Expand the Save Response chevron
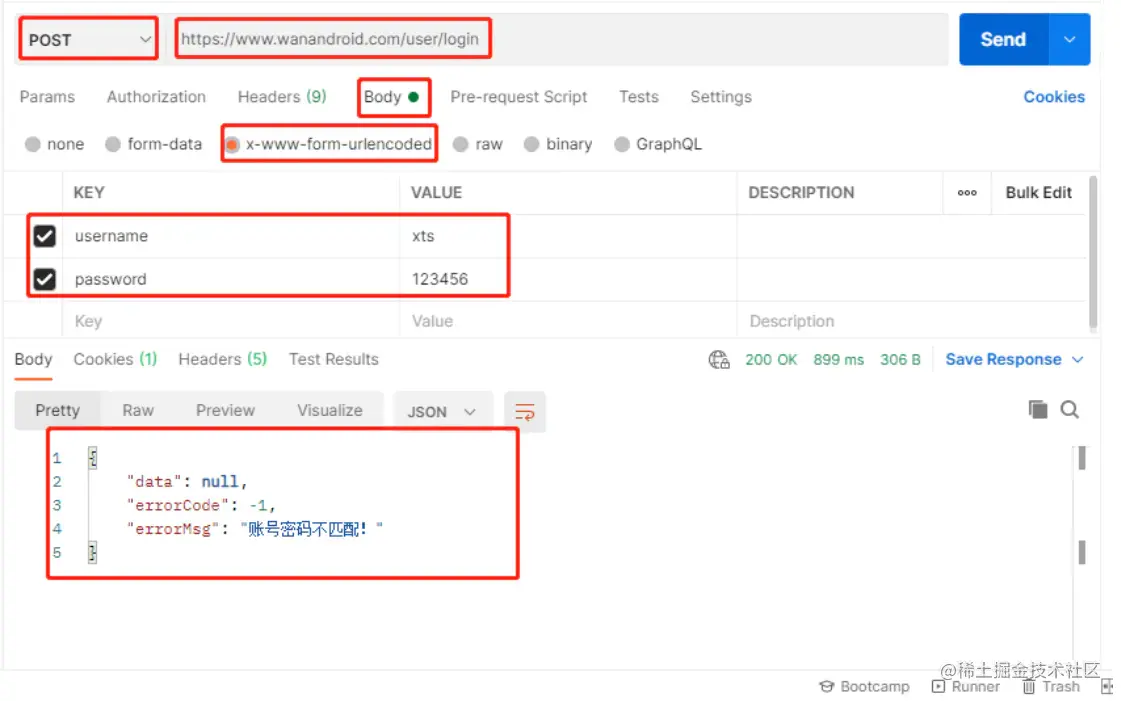This screenshot has width=1121, height=701. point(1077,359)
